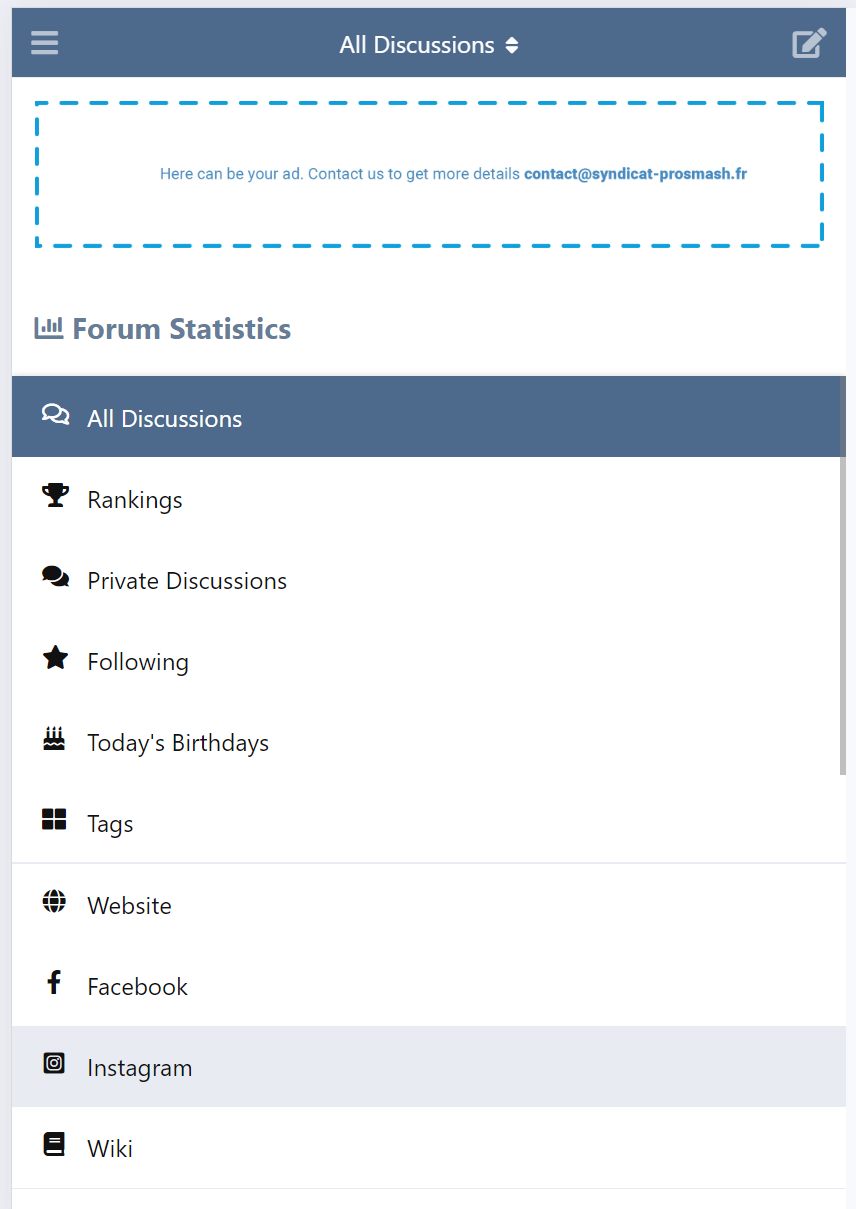The height and width of the screenshot is (1209, 856).
Task: Click the Facebook logo icon
Action: (54, 983)
